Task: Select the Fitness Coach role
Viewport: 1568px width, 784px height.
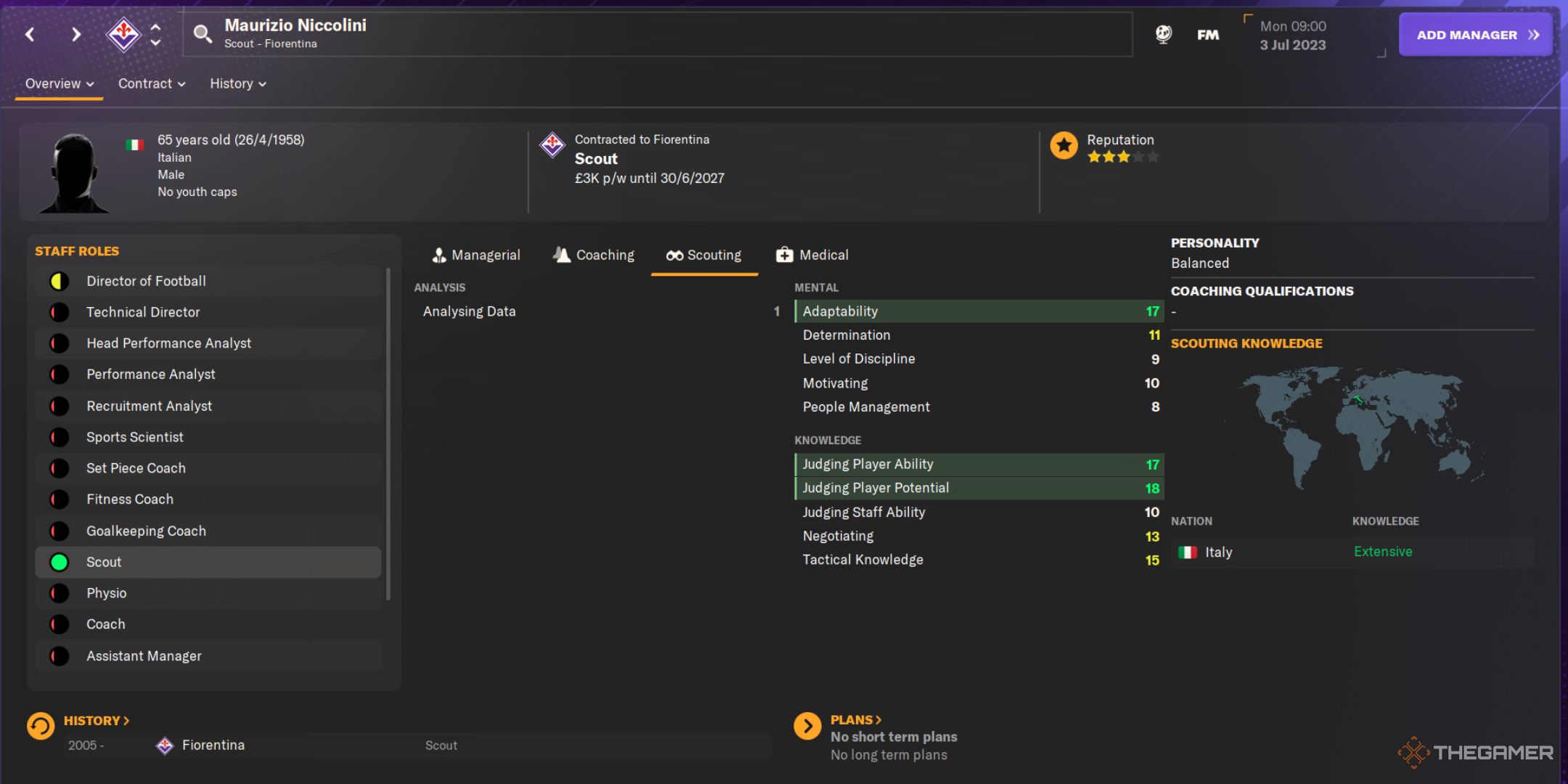Action: pyautogui.click(x=208, y=499)
